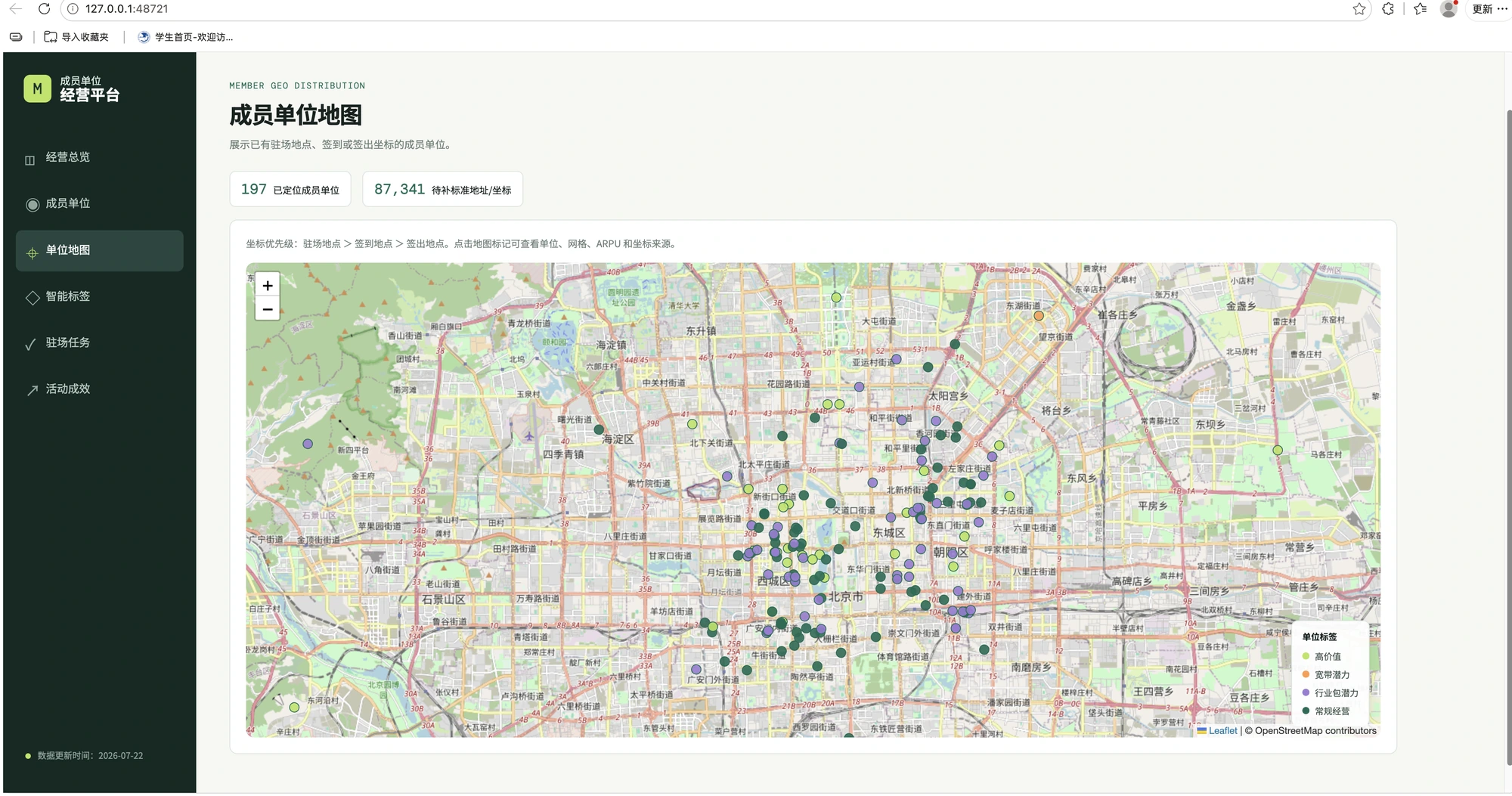Click the 四季青镇 label on the map
This screenshot has height=796, width=1512.
point(563,454)
